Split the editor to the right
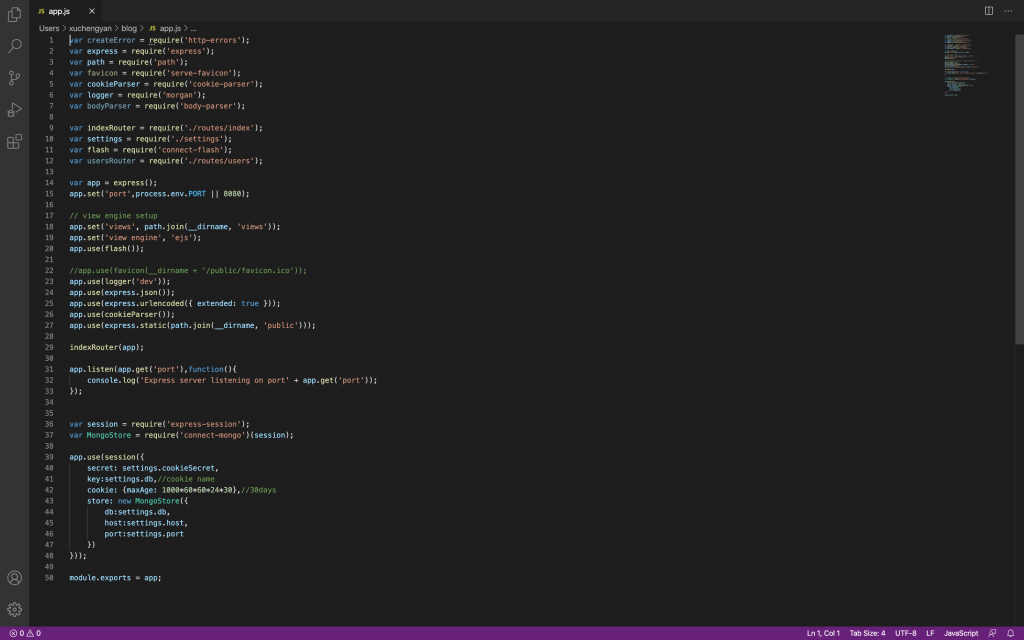This screenshot has height=640, width=1024. click(989, 11)
